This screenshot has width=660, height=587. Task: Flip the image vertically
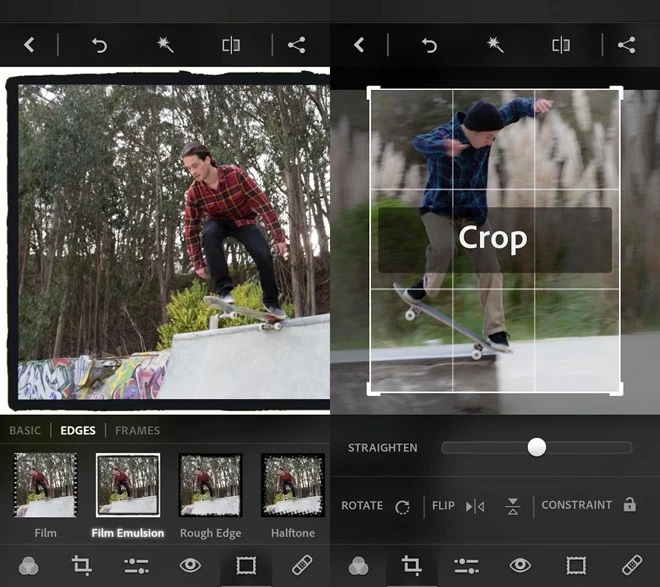(x=513, y=506)
